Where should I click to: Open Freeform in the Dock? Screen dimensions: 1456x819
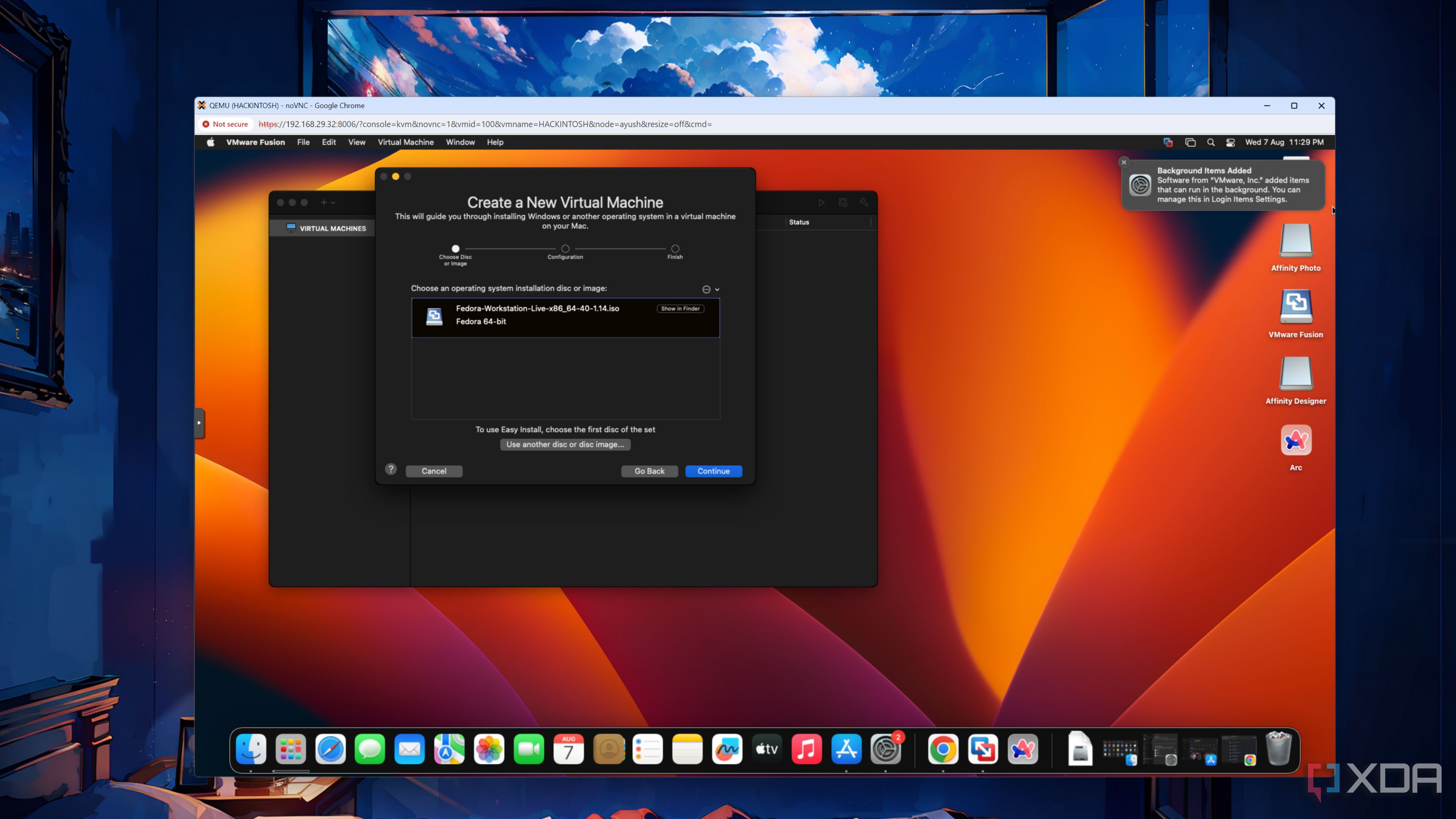(x=727, y=750)
